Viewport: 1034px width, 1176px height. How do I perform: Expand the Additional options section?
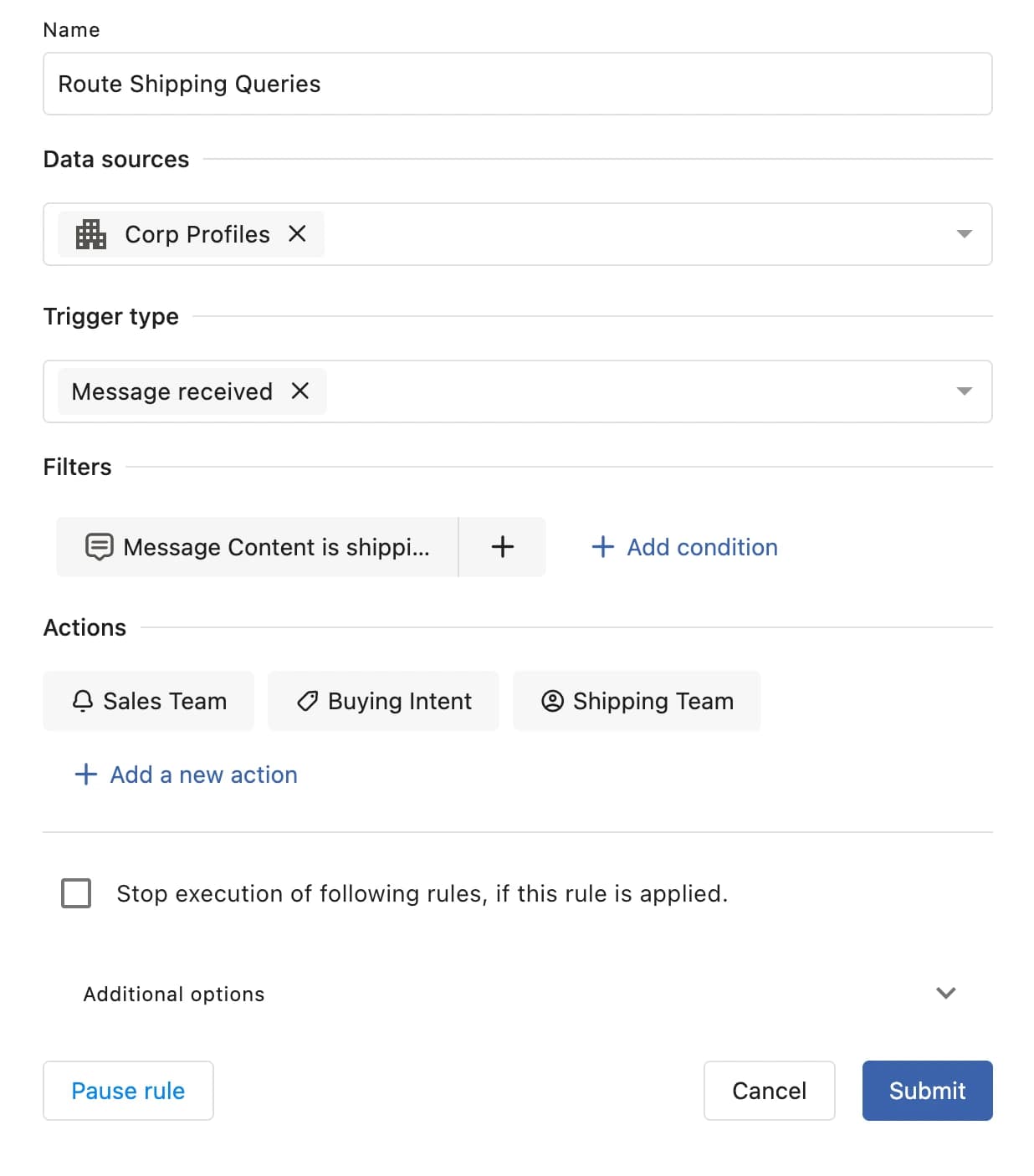click(x=945, y=993)
